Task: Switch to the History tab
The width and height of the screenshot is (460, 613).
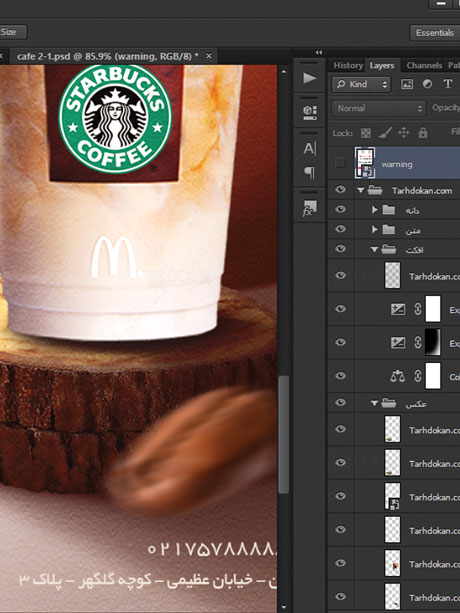Action: coord(348,65)
